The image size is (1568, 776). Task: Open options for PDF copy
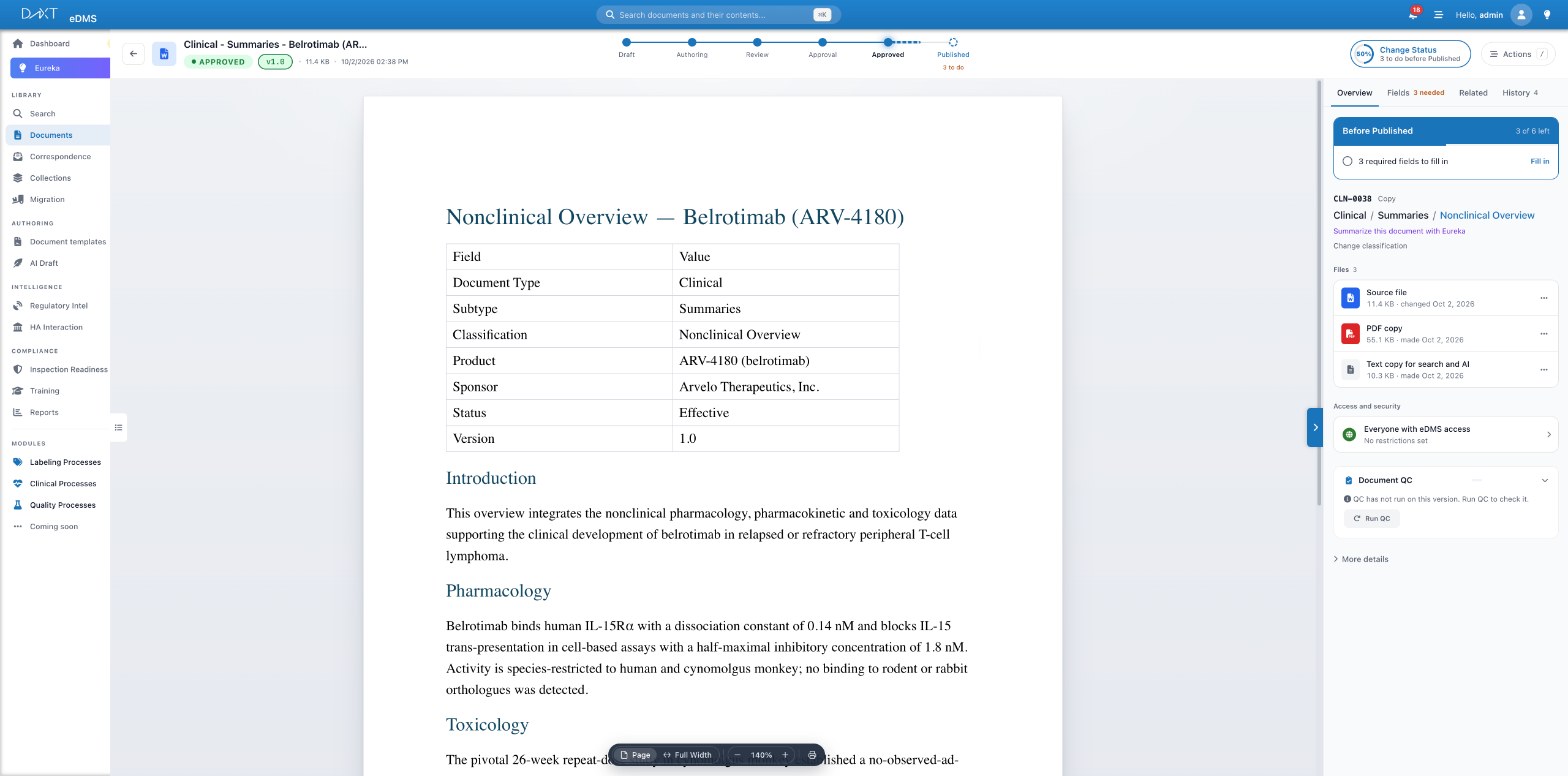click(x=1543, y=334)
